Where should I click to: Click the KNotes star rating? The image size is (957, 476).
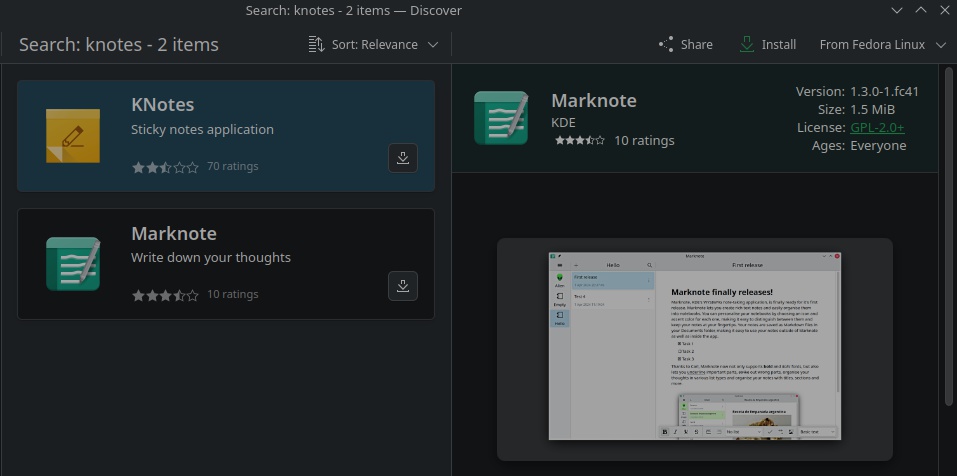tap(165, 167)
